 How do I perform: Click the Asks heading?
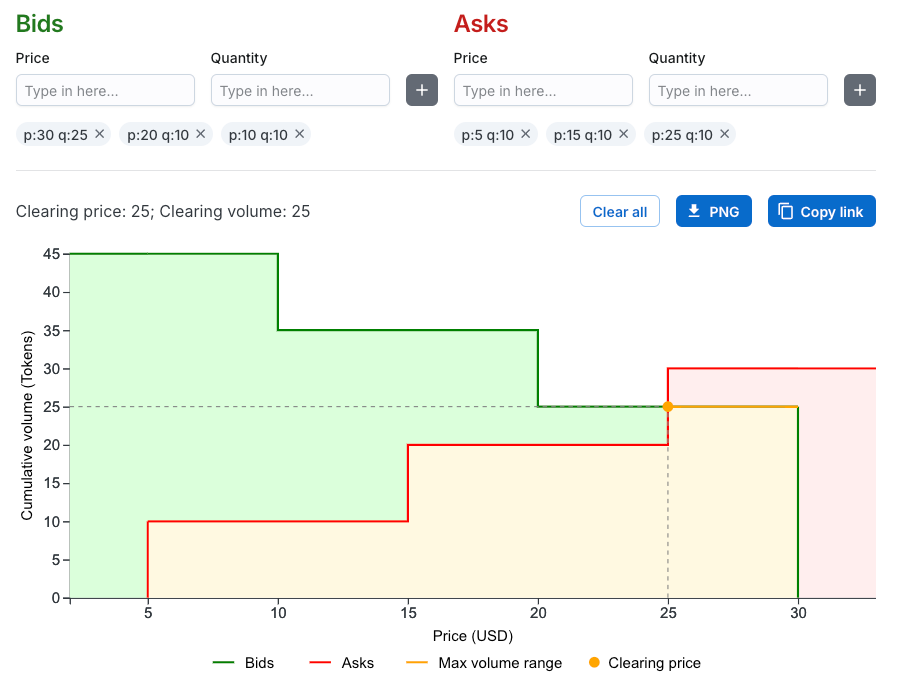[x=481, y=24]
